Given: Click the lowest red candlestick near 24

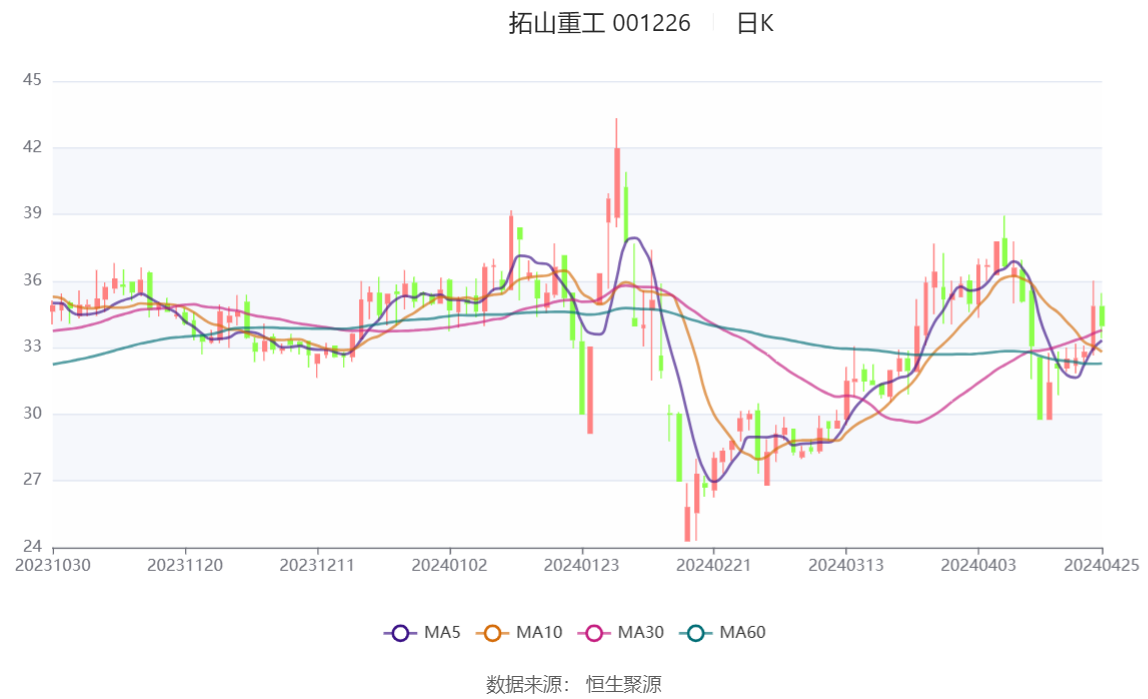Looking at the screenshot, I should pyautogui.click(x=687, y=523).
